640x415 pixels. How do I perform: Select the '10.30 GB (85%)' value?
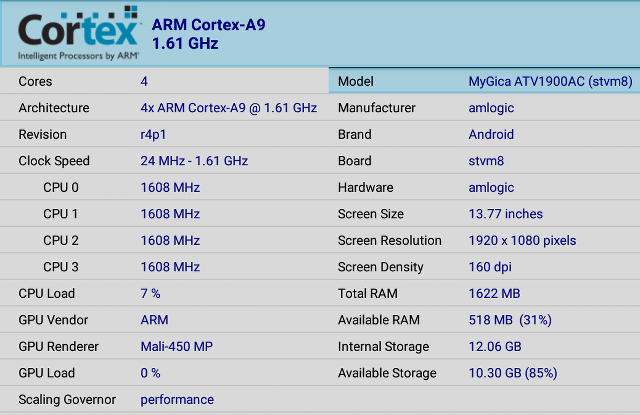pos(513,373)
